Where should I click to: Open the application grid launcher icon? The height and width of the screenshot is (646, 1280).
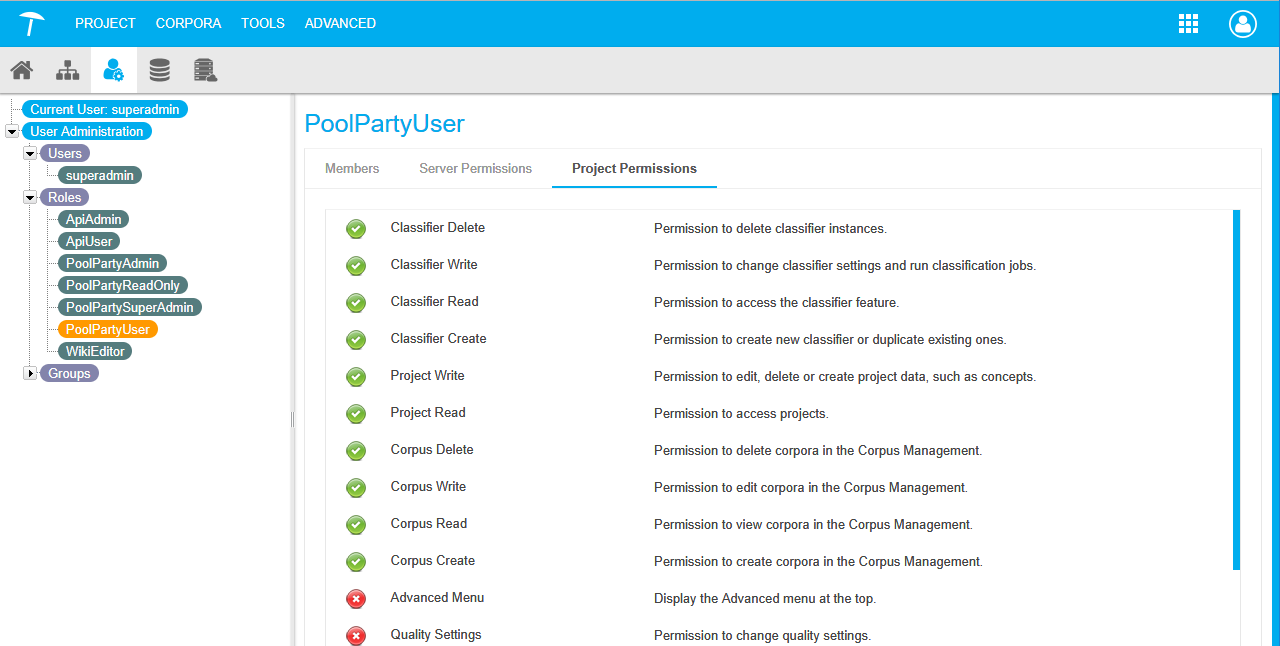click(x=1188, y=24)
